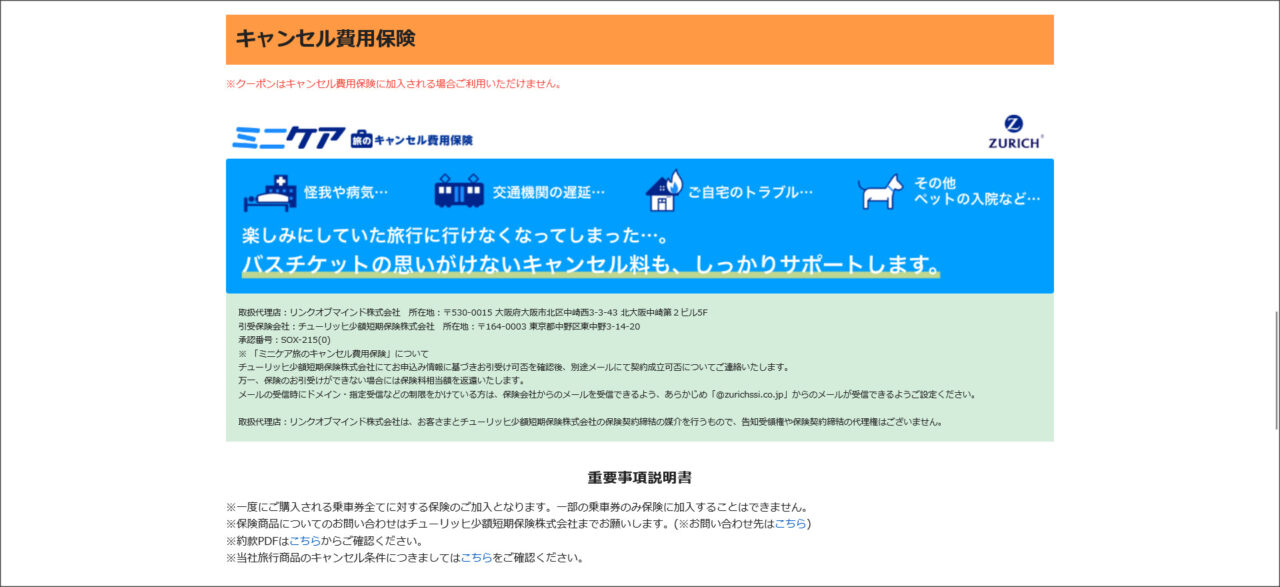The image size is (1280, 587).
Task: Click the Zurich logo
Action: 1015,131
